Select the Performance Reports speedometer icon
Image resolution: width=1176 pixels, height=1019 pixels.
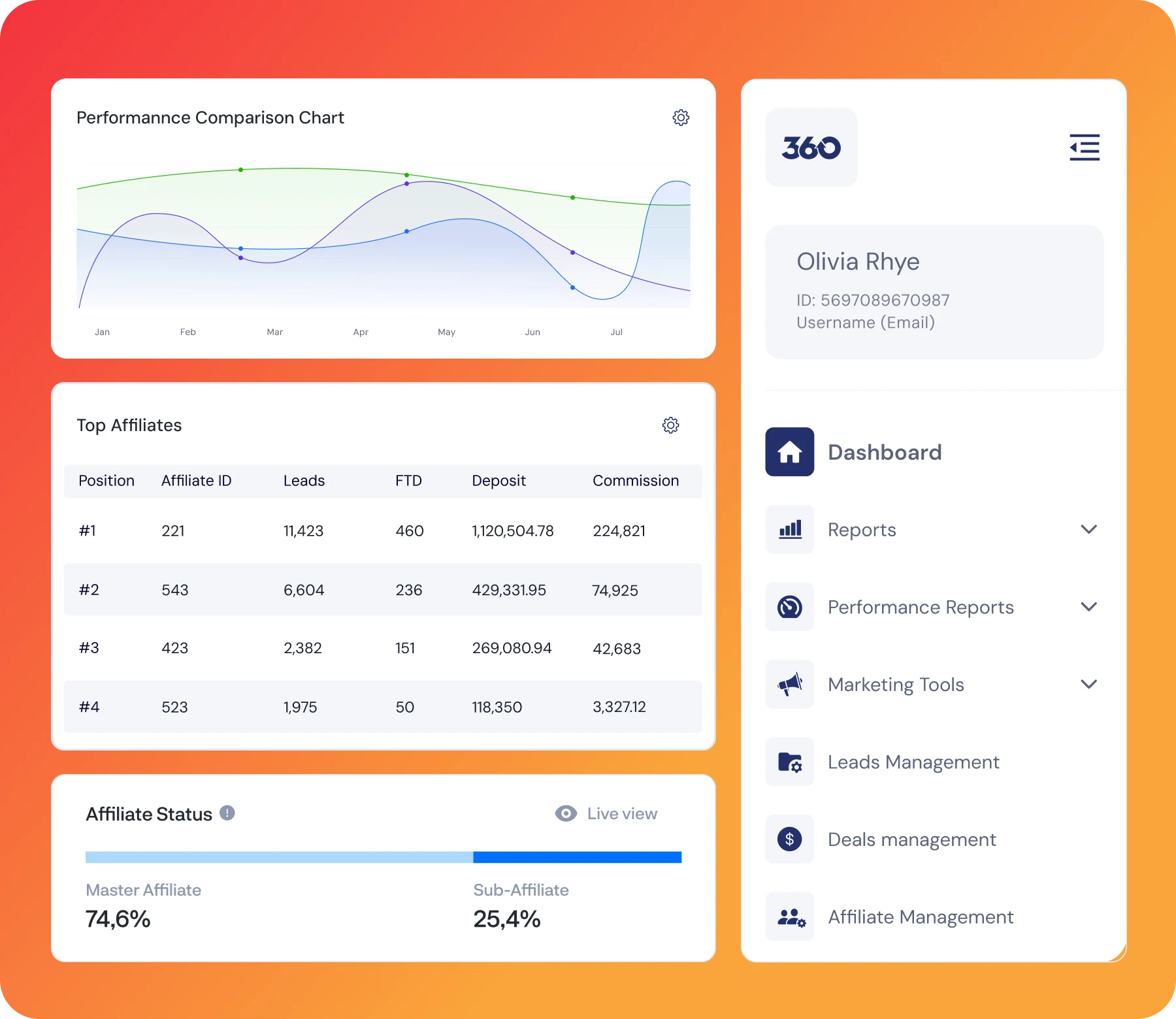click(789, 607)
